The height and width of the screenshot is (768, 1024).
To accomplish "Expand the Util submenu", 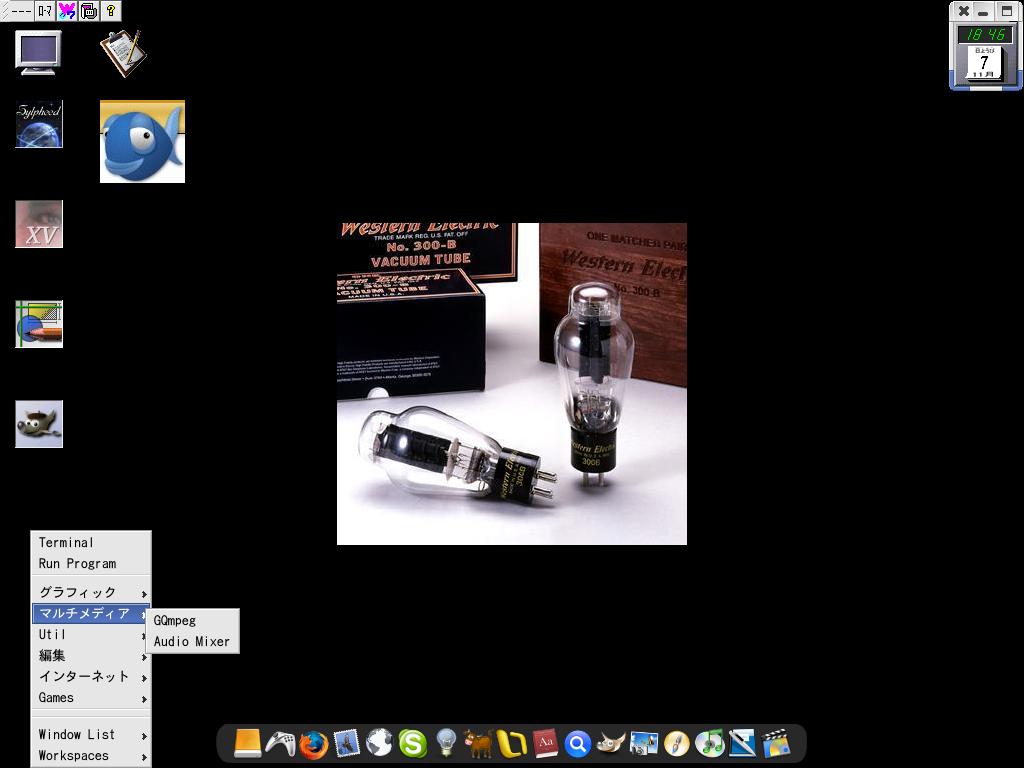I will coord(91,634).
